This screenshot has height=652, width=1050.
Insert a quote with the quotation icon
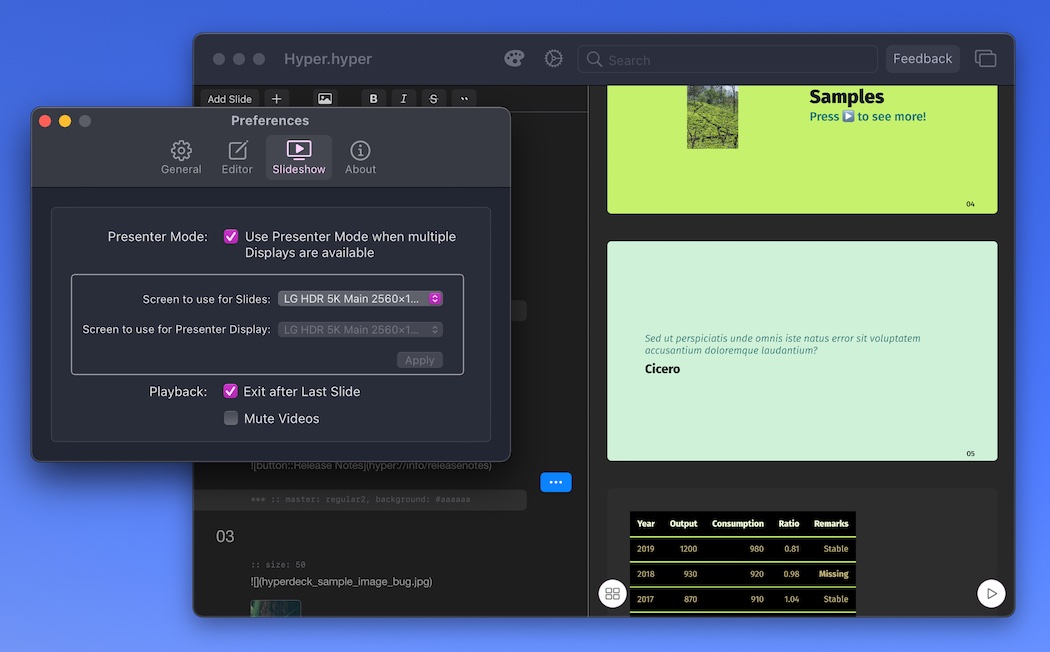pos(464,98)
